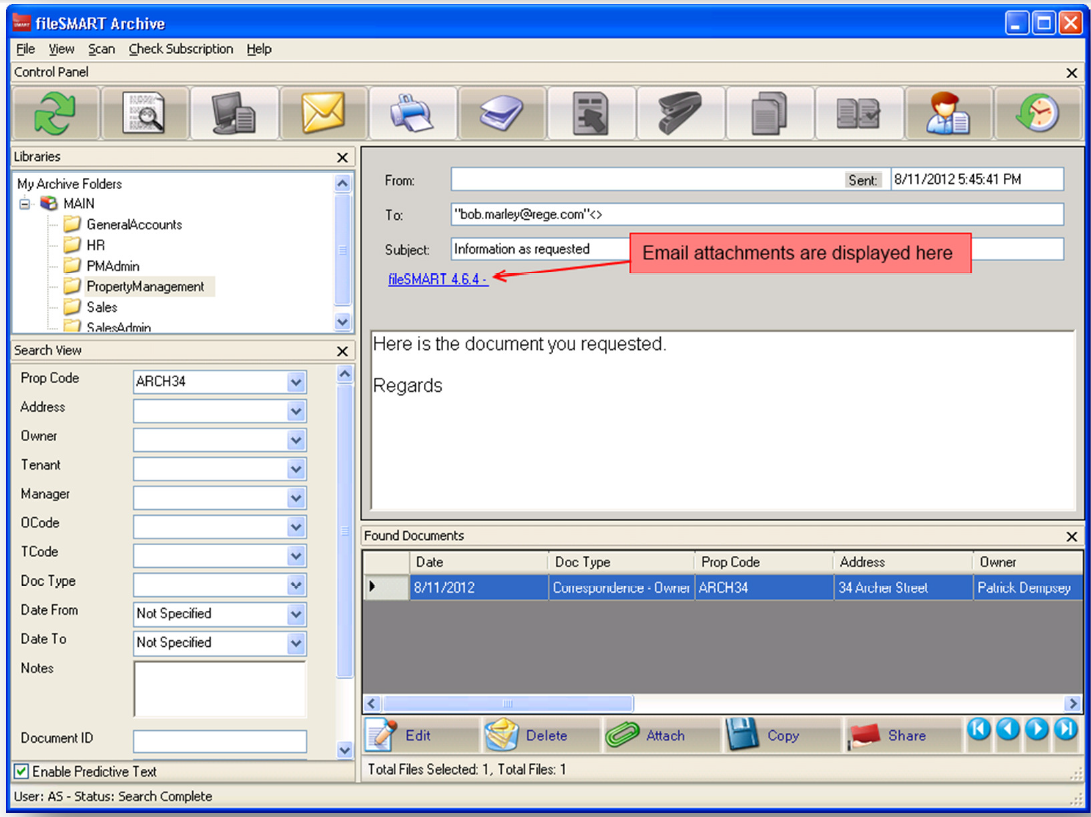Image resolution: width=1091 pixels, height=817 pixels.
Task: Select the '34 Archer Street' address cell
Action: (902, 588)
